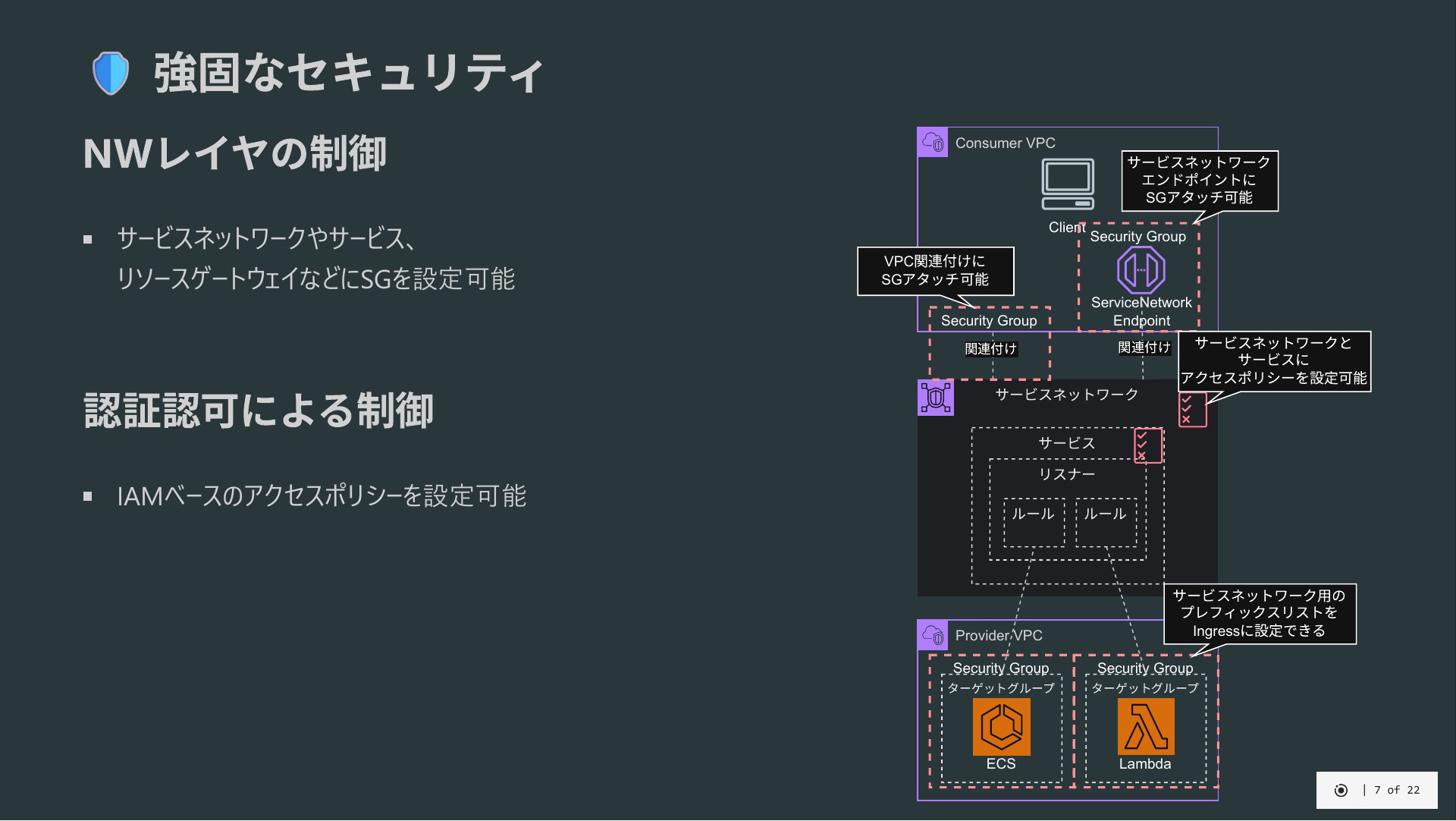Click the left ルール box
Image resolution: width=1456 pixels, height=821 pixels.
pos(1034,522)
